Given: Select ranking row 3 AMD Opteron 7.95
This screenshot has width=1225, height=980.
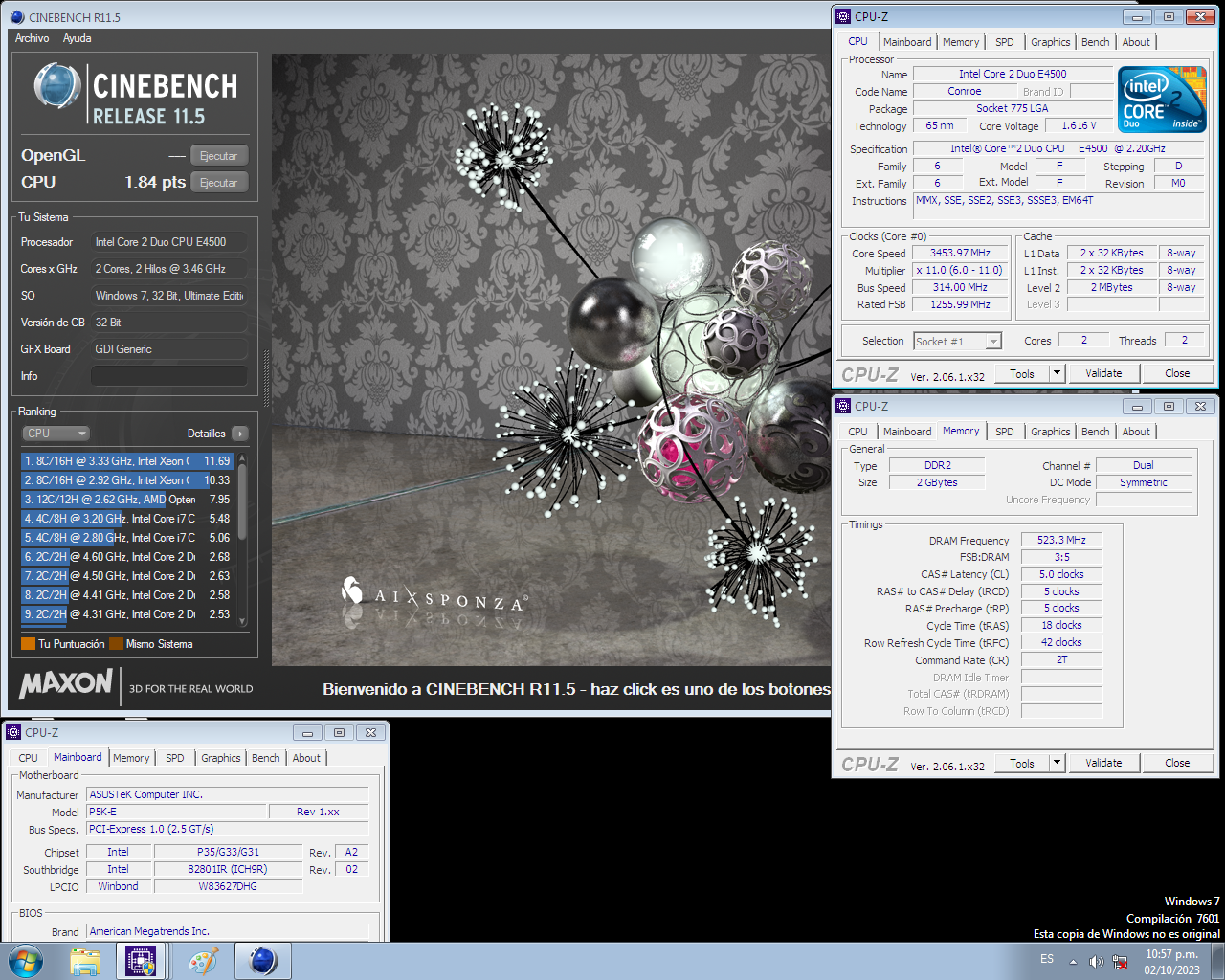Looking at the screenshot, I should pyautogui.click(x=127, y=500).
